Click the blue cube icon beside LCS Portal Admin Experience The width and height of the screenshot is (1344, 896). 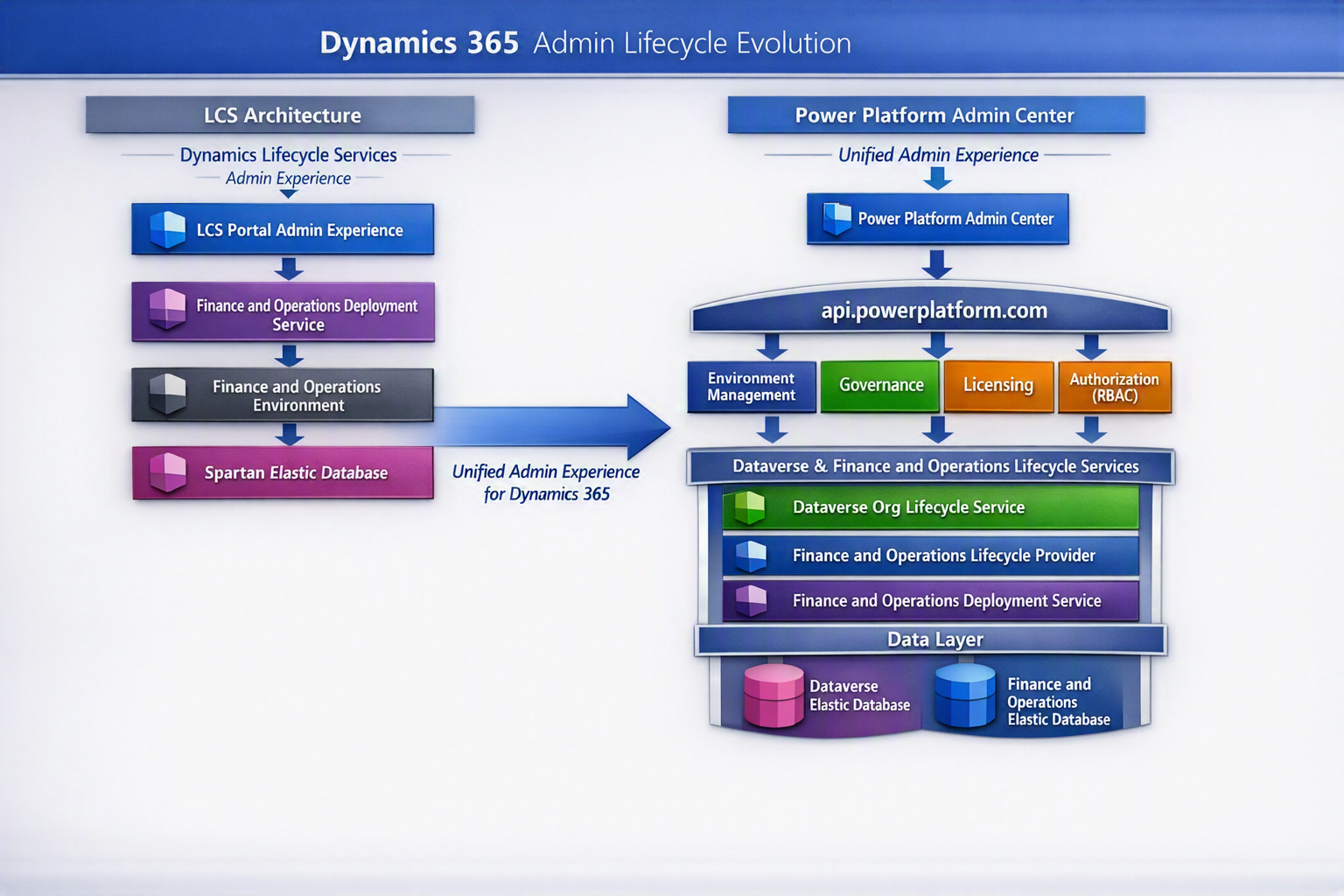[x=167, y=229]
